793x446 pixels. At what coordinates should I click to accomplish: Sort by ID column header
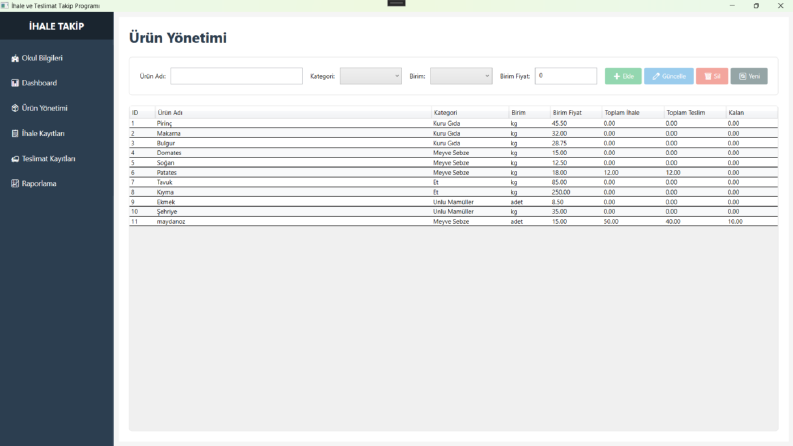tap(142, 113)
